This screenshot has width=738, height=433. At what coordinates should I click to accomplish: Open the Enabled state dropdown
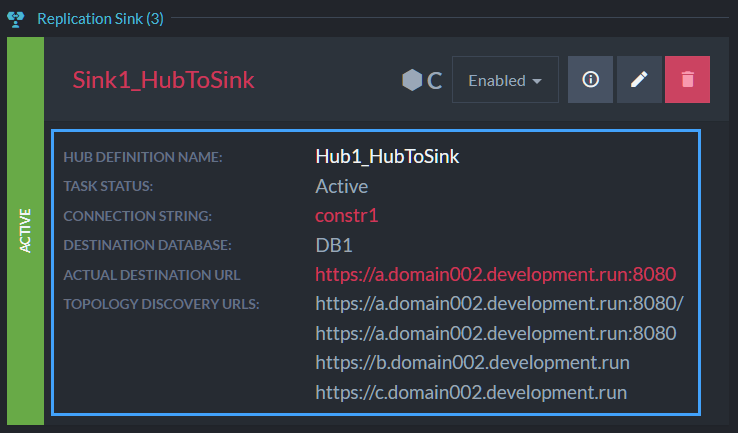(505, 80)
